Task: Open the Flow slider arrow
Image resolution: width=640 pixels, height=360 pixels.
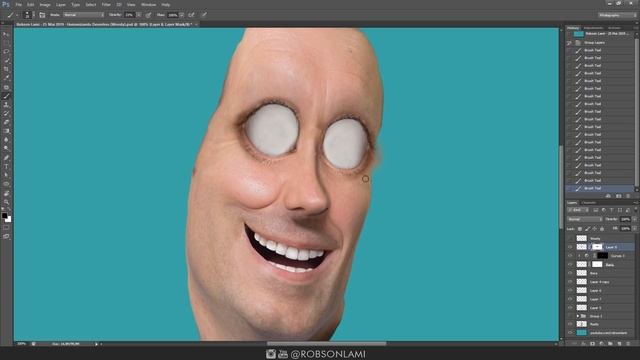Action: click(x=181, y=15)
